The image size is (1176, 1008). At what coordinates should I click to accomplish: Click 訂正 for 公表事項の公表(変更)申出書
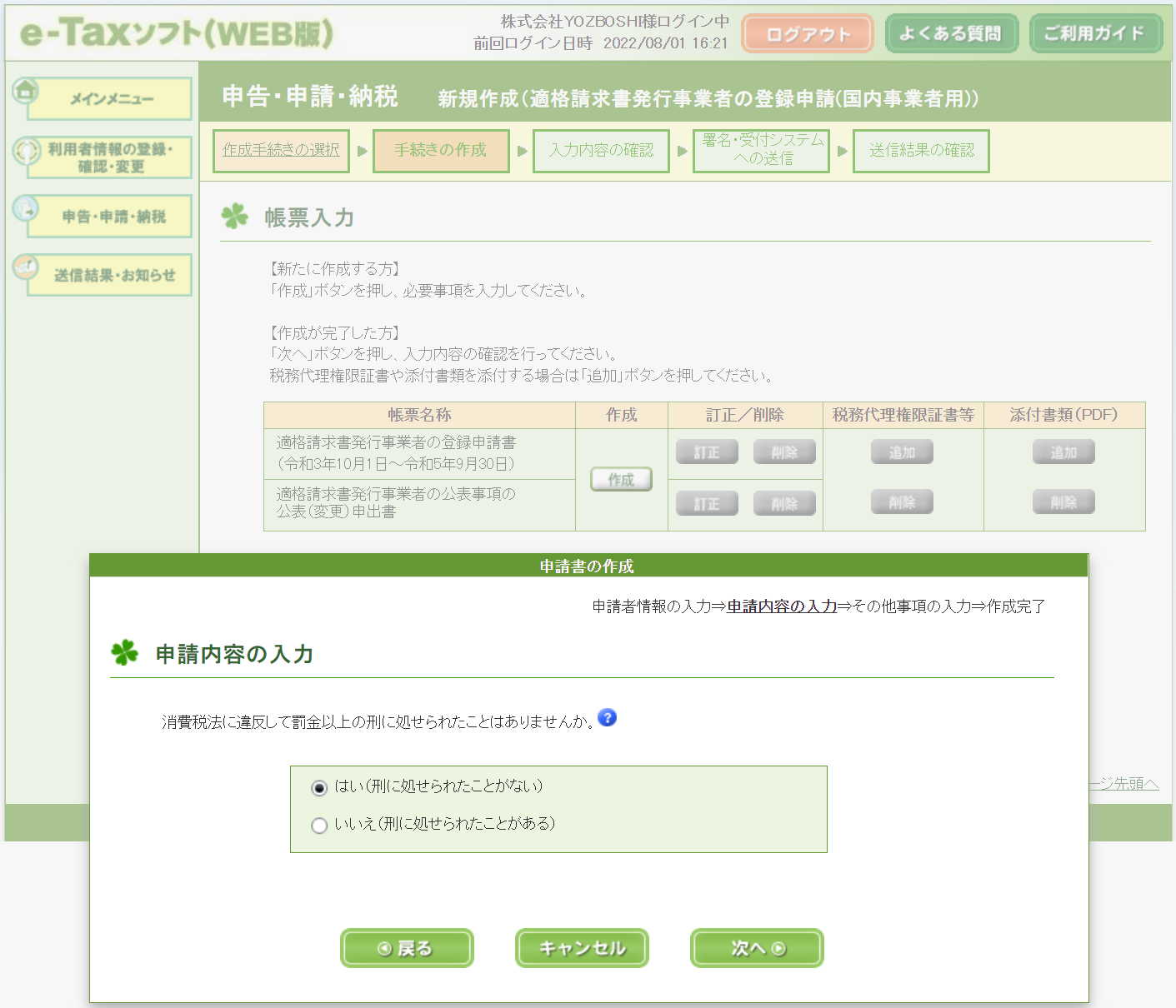(707, 504)
